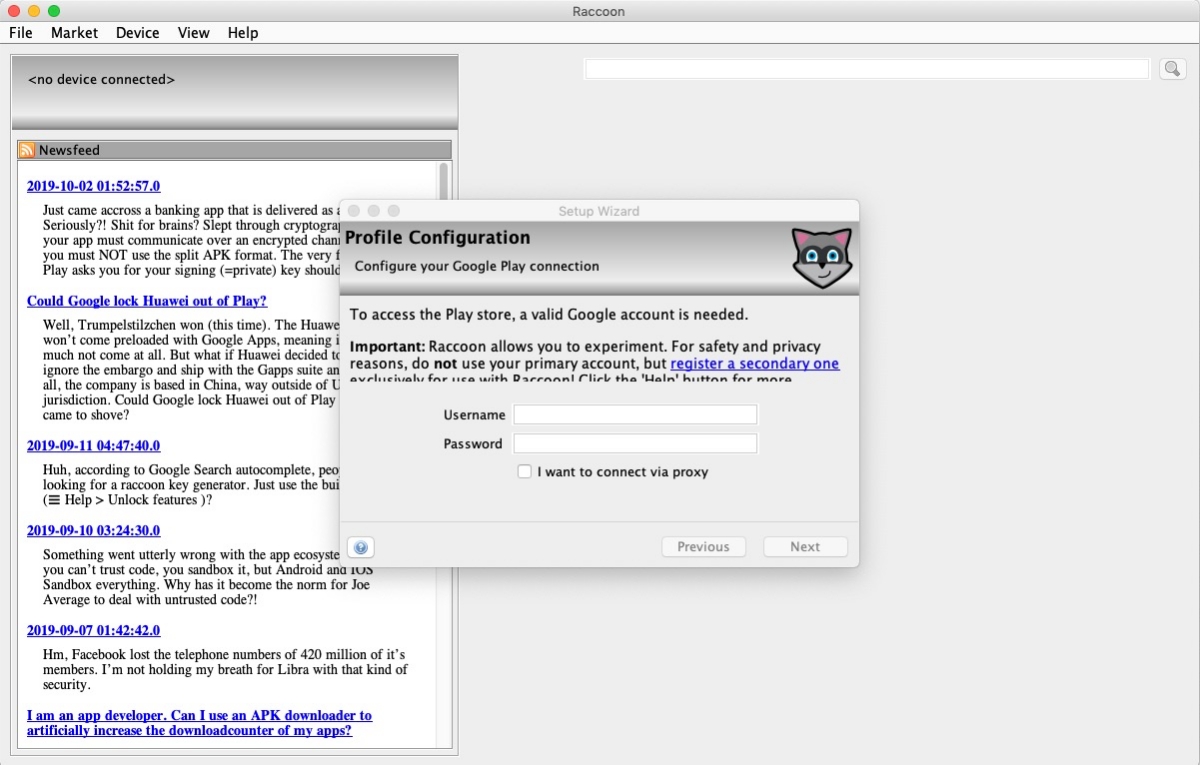The width and height of the screenshot is (1200, 765).
Task: Open newsfeed entry 2019-10-02 01:52:57.0
Action: tap(93, 186)
